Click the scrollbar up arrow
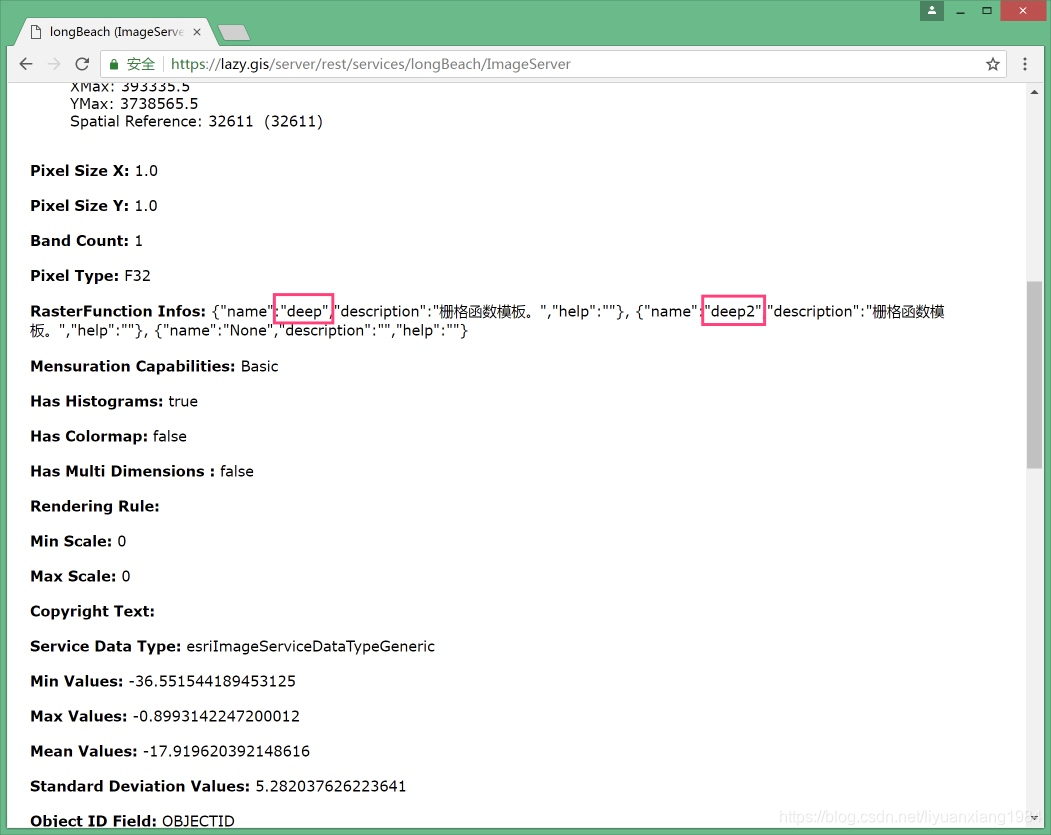This screenshot has width=1051, height=835. (x=1034, y=92)
